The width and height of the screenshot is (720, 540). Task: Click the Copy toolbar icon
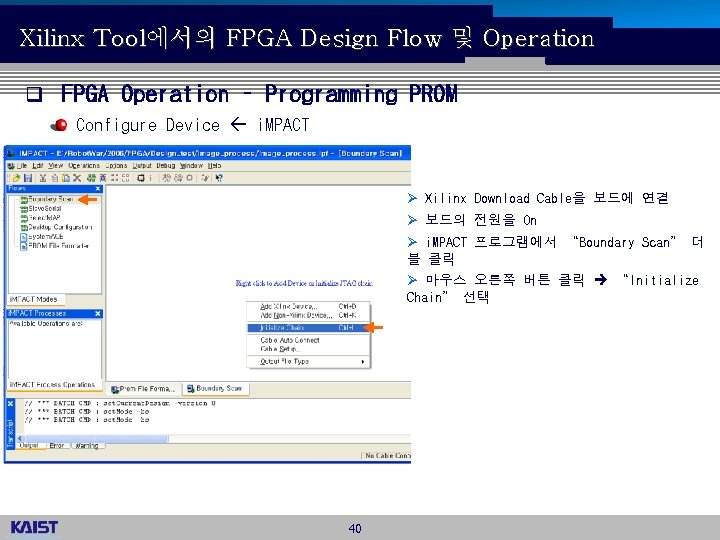54,178
